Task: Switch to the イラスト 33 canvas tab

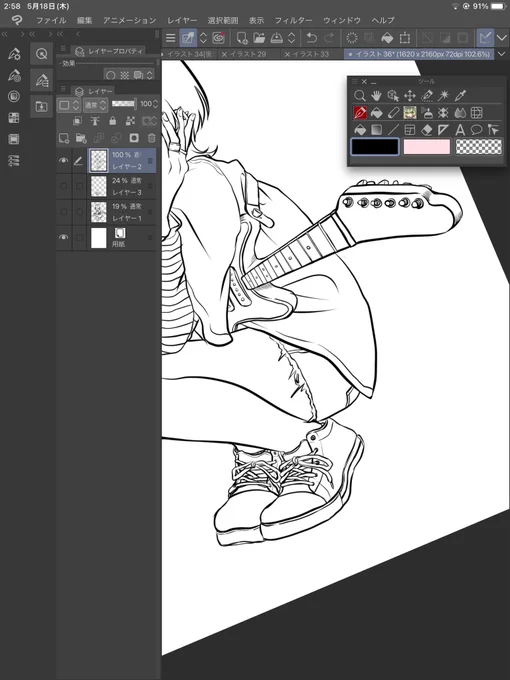Action: [x=311, y=54]
